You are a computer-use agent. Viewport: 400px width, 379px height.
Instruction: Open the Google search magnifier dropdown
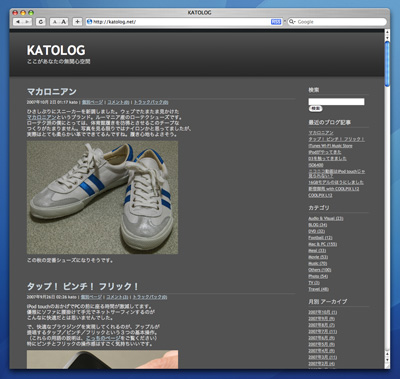pos(292,22)
